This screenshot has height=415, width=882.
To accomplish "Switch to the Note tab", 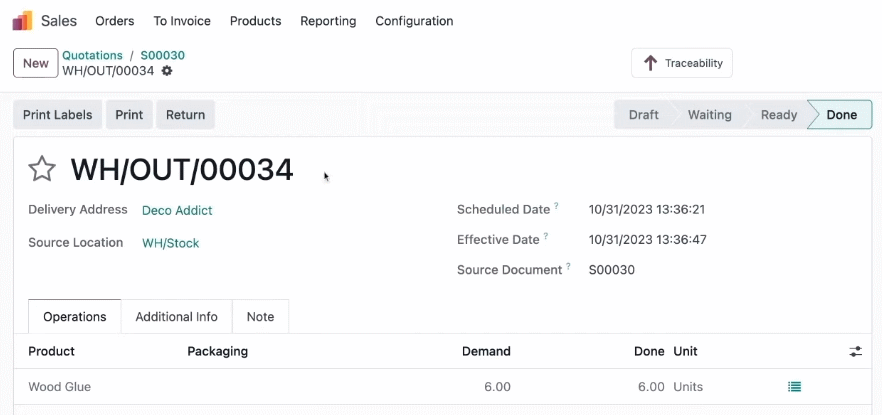I will (x=260, y=317).
